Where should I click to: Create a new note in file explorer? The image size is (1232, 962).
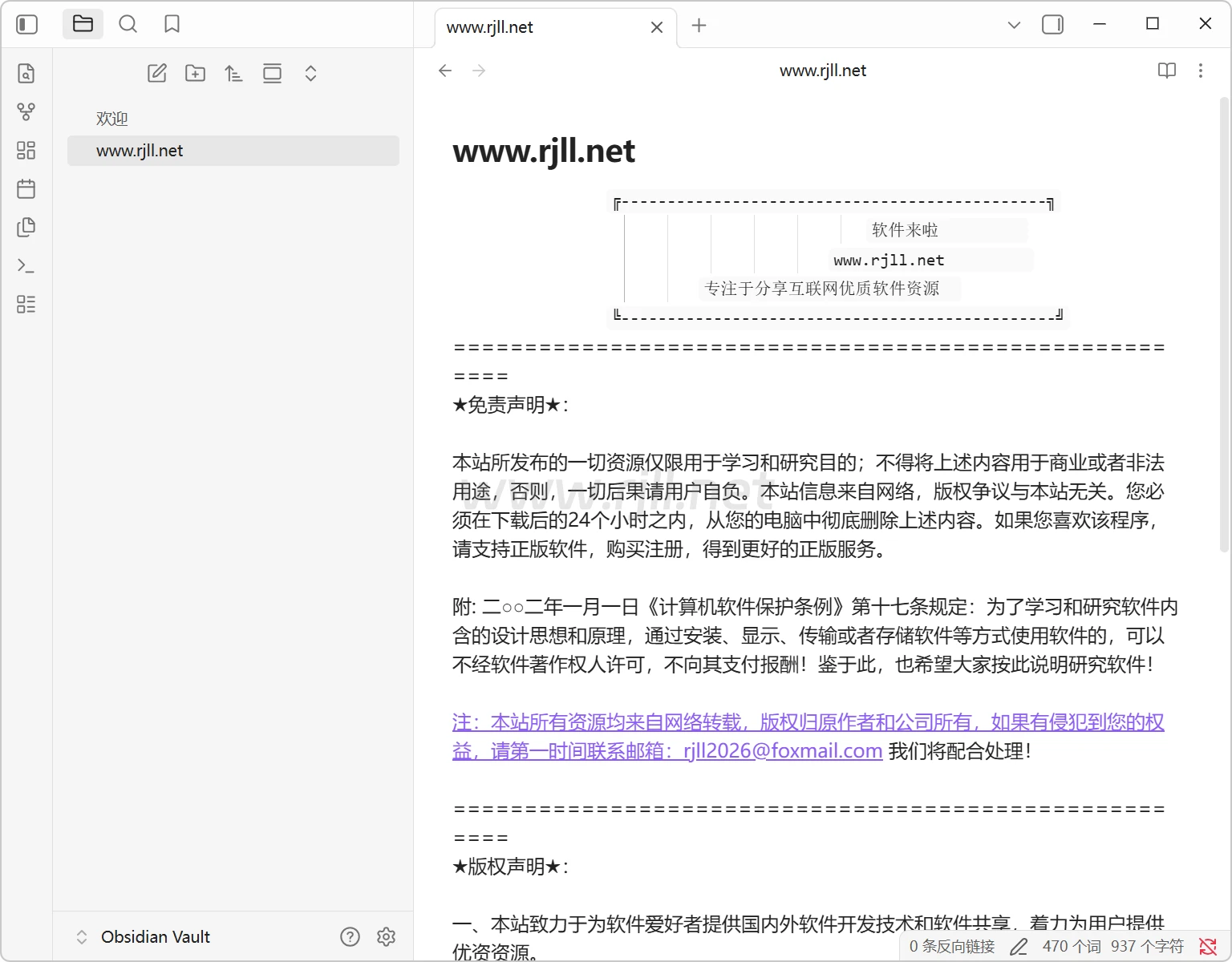157,74
